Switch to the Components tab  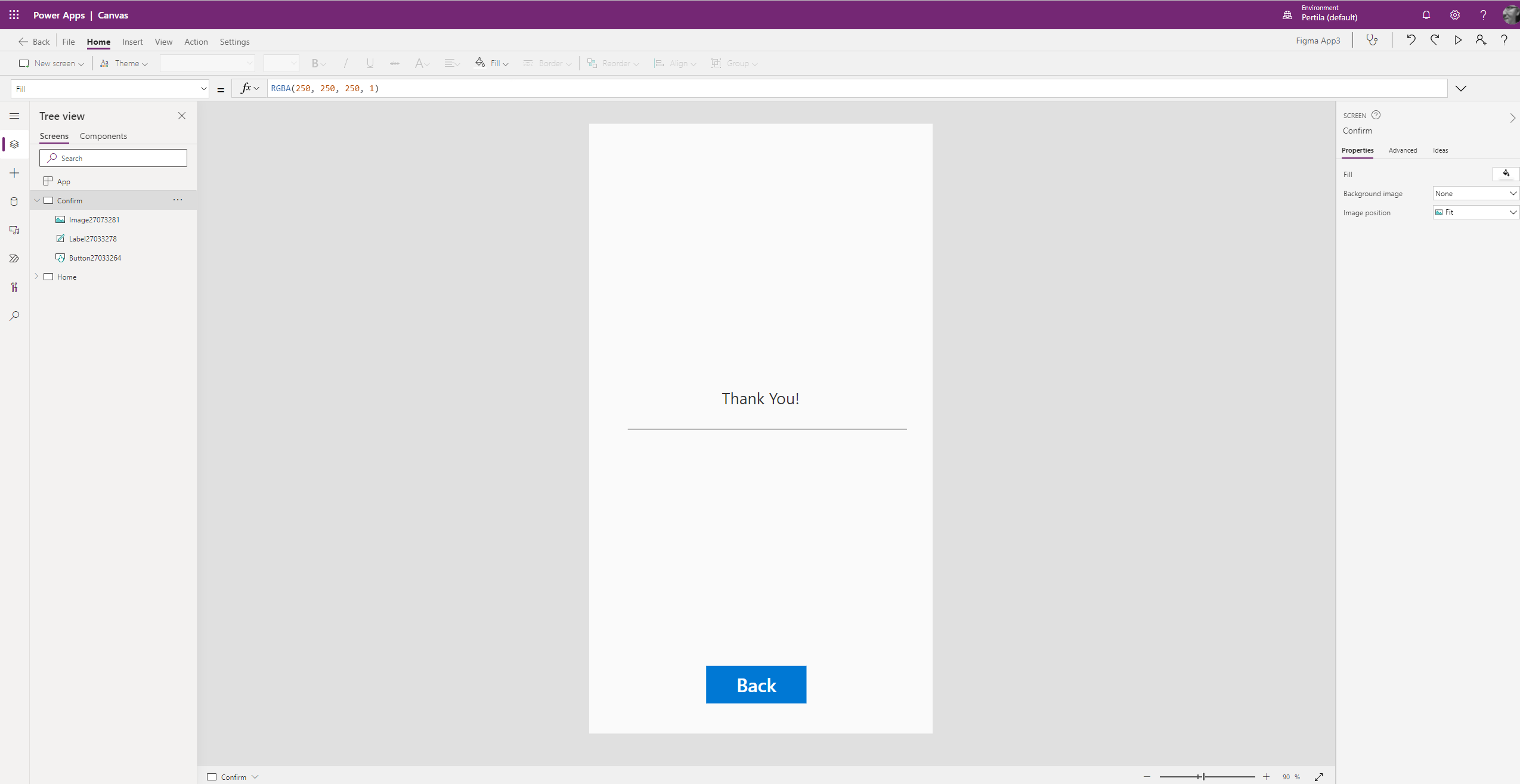[103, 136]
